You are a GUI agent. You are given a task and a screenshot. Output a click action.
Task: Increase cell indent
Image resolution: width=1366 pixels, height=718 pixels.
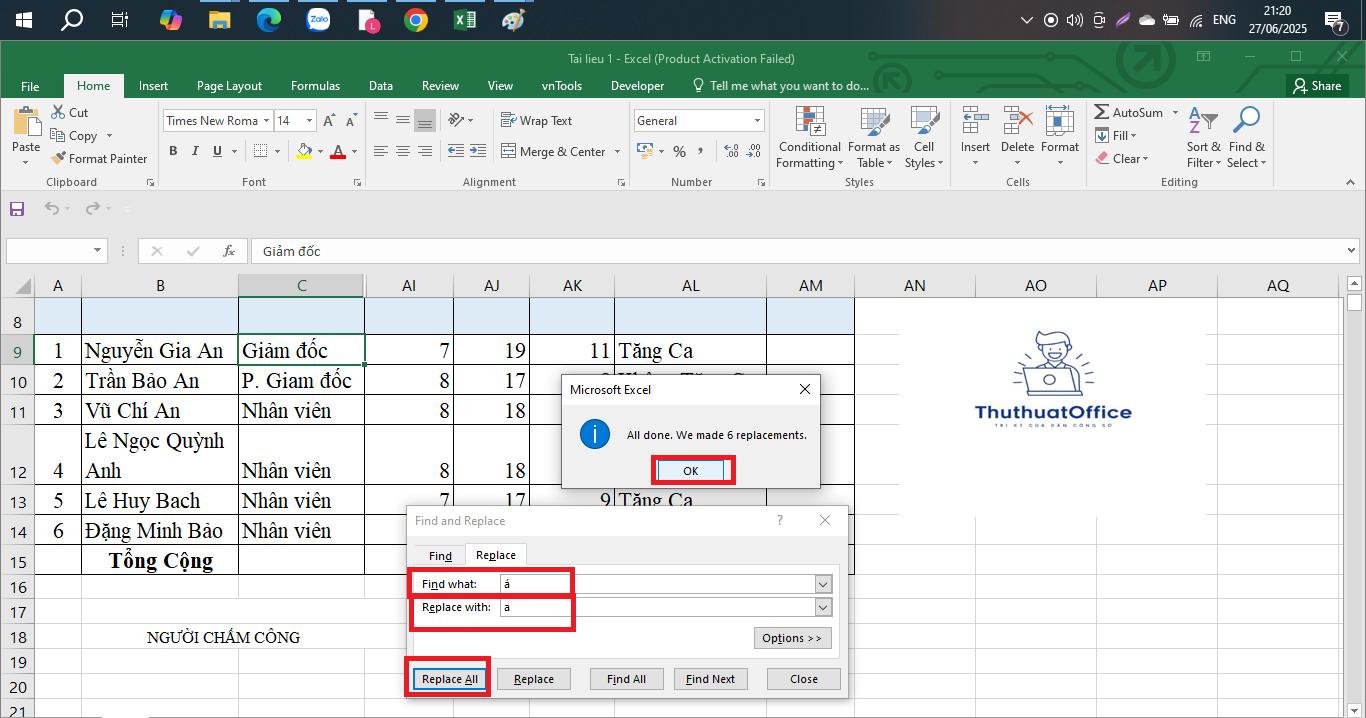click(x=477, y=151)
